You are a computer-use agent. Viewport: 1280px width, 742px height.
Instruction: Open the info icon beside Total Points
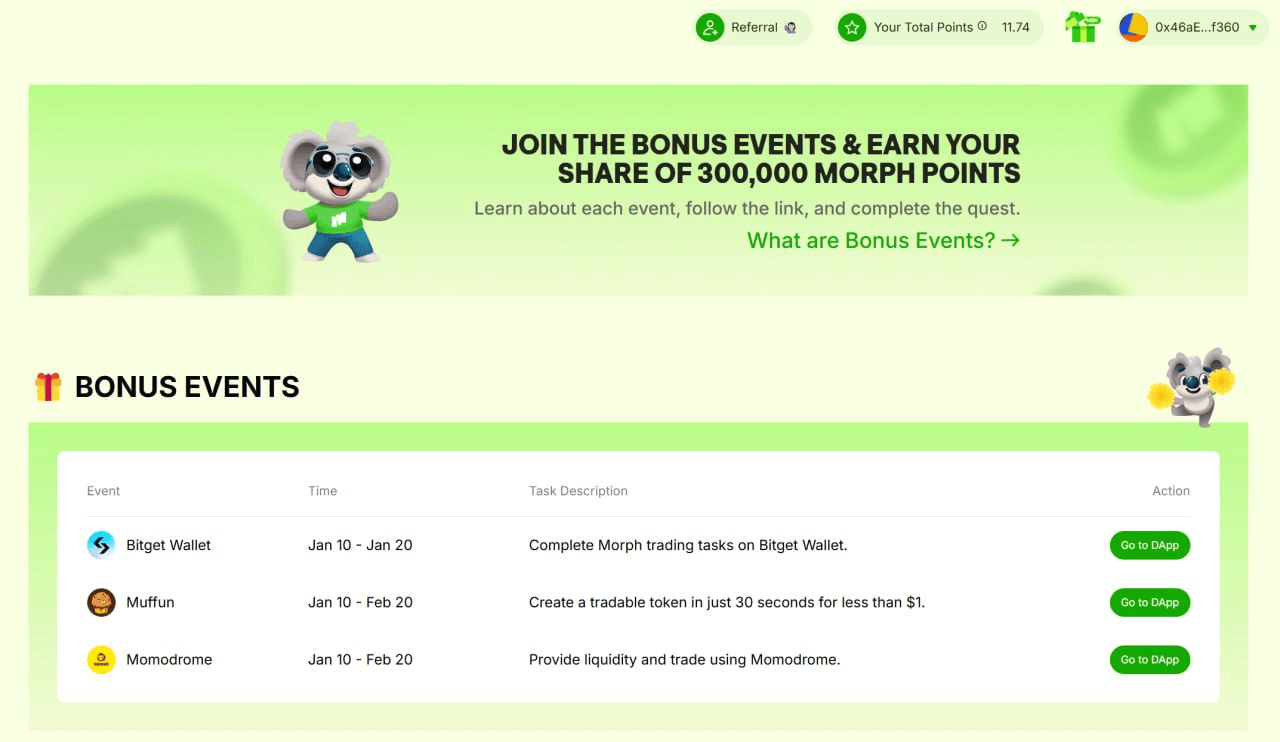pos(982,27)
